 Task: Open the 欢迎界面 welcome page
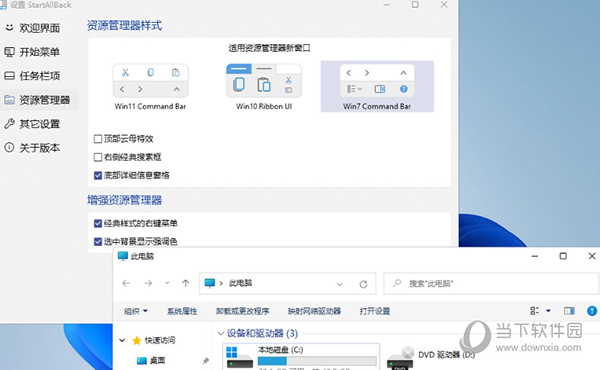click(39, 28)
